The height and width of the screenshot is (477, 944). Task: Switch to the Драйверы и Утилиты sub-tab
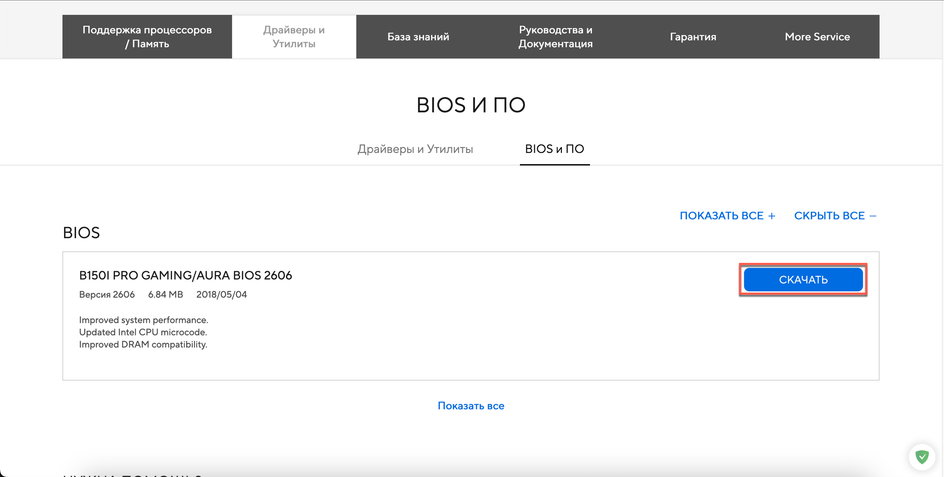click(x=415, y=149)
